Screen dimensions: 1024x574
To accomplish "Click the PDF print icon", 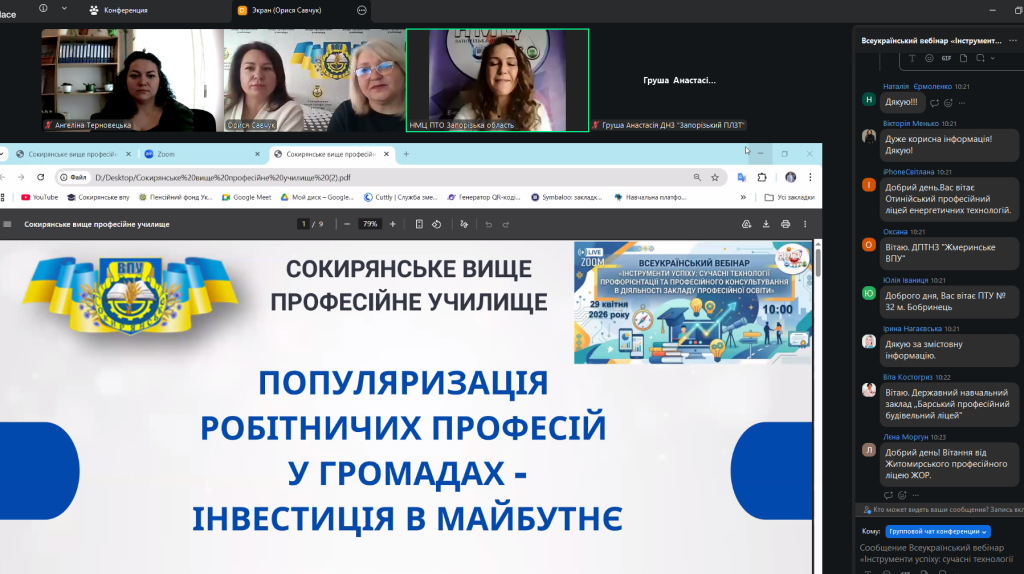I will (785, 224).
